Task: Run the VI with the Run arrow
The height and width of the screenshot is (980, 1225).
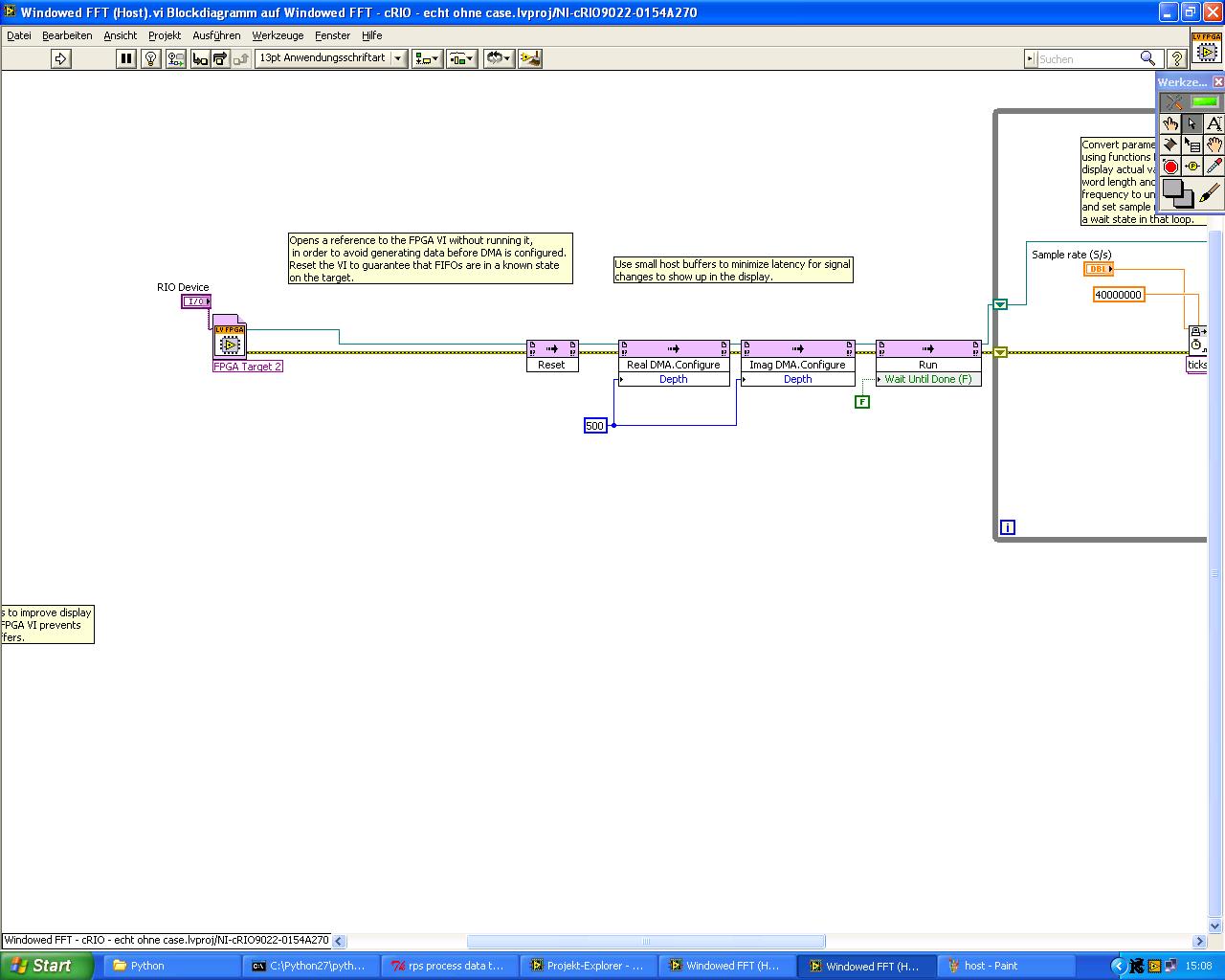Action: (61, 58)
